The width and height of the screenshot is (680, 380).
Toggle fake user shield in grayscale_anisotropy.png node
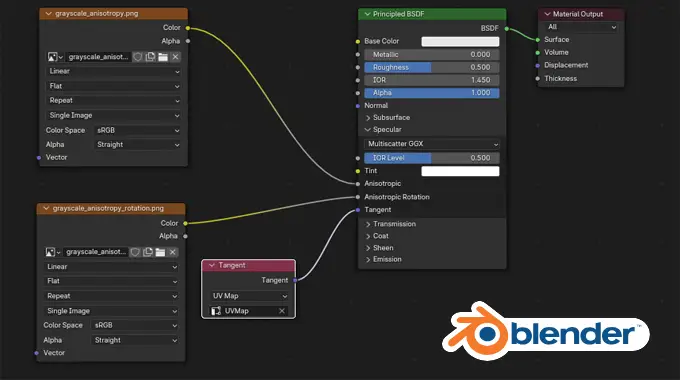137,57
